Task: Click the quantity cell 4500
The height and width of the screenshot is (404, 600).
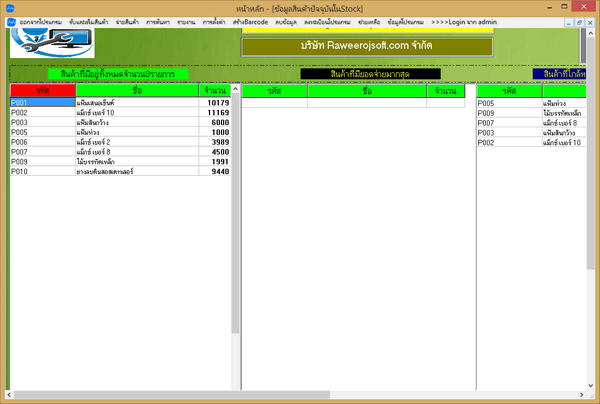Action: pos(214,152)
